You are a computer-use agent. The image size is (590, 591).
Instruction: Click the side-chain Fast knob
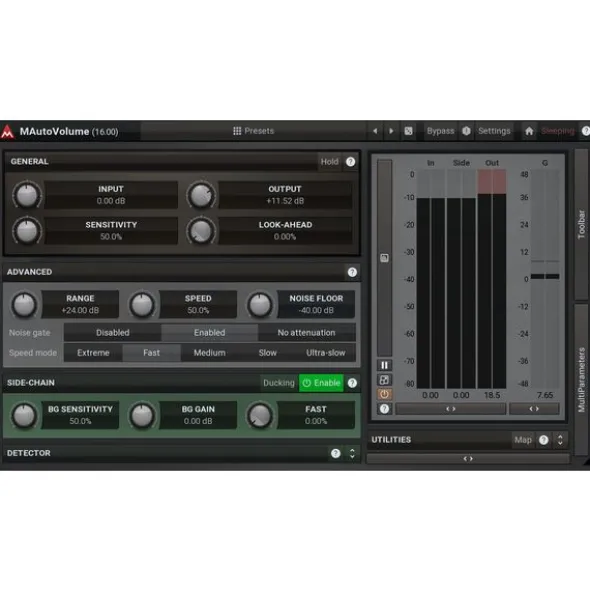tap(260, 415)
